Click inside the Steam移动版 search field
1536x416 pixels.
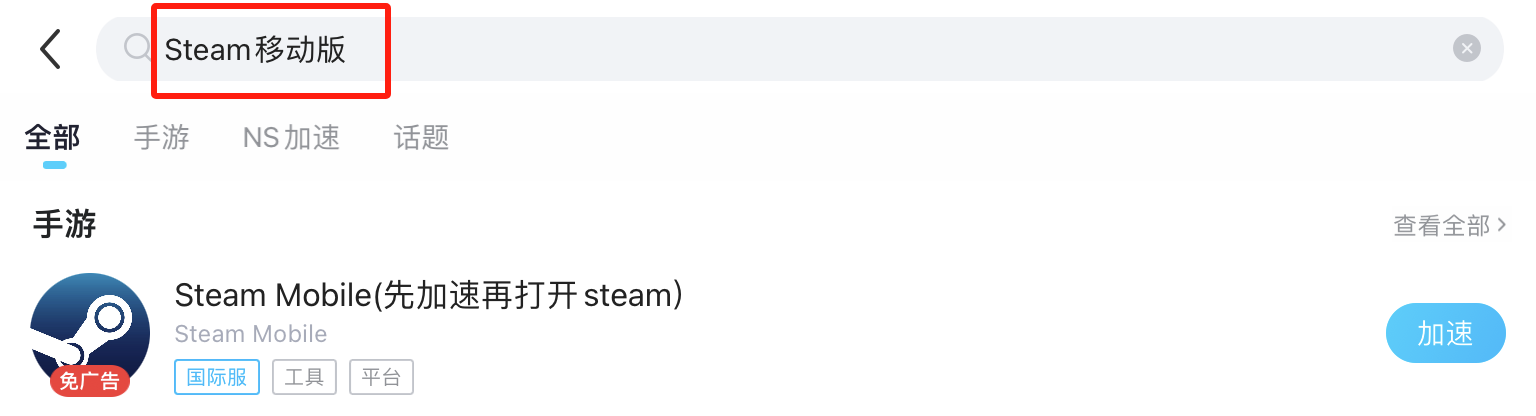(x=799, y=48)
